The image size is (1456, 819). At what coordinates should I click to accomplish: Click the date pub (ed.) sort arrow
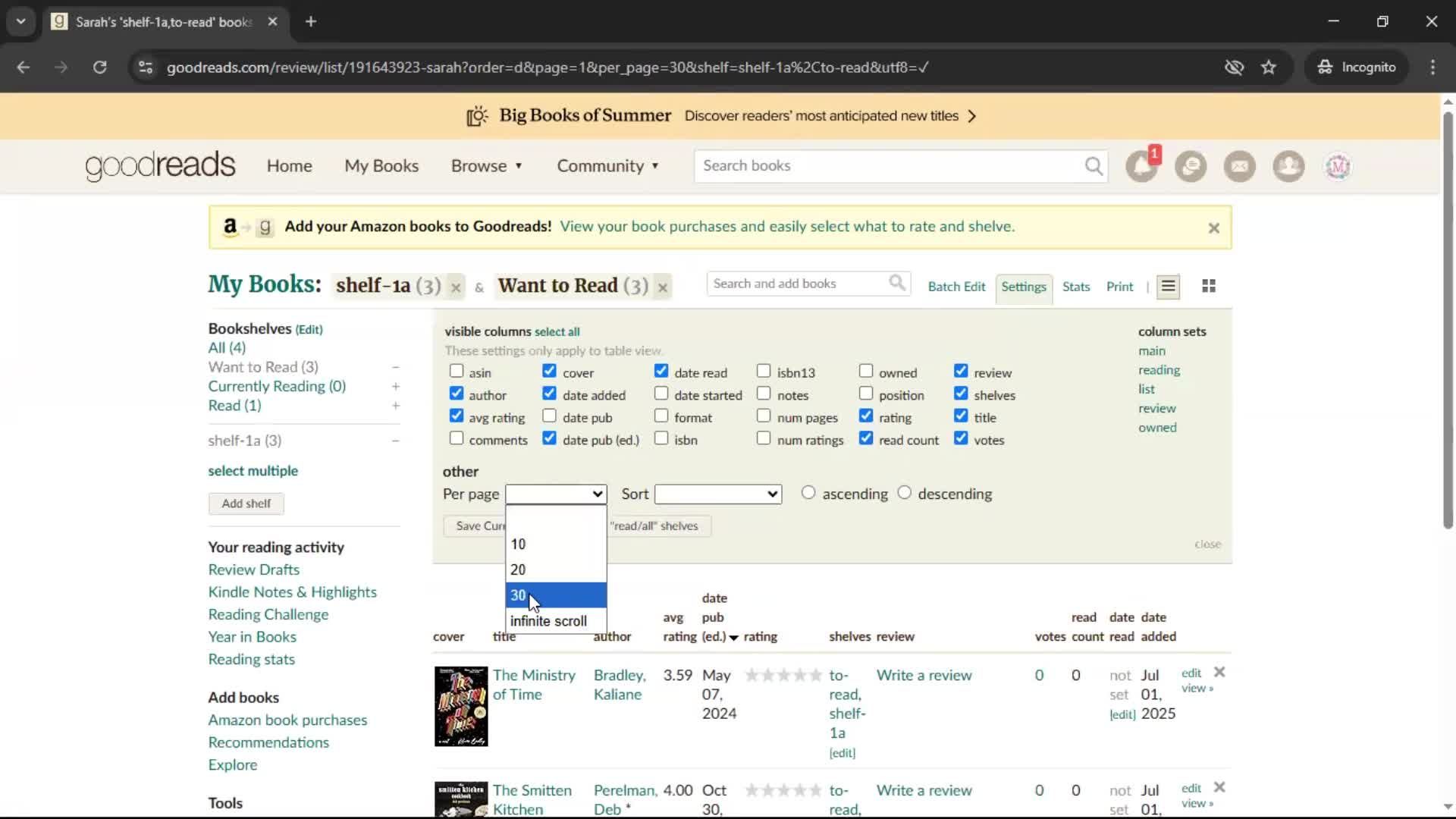click(x=733, y=638)
